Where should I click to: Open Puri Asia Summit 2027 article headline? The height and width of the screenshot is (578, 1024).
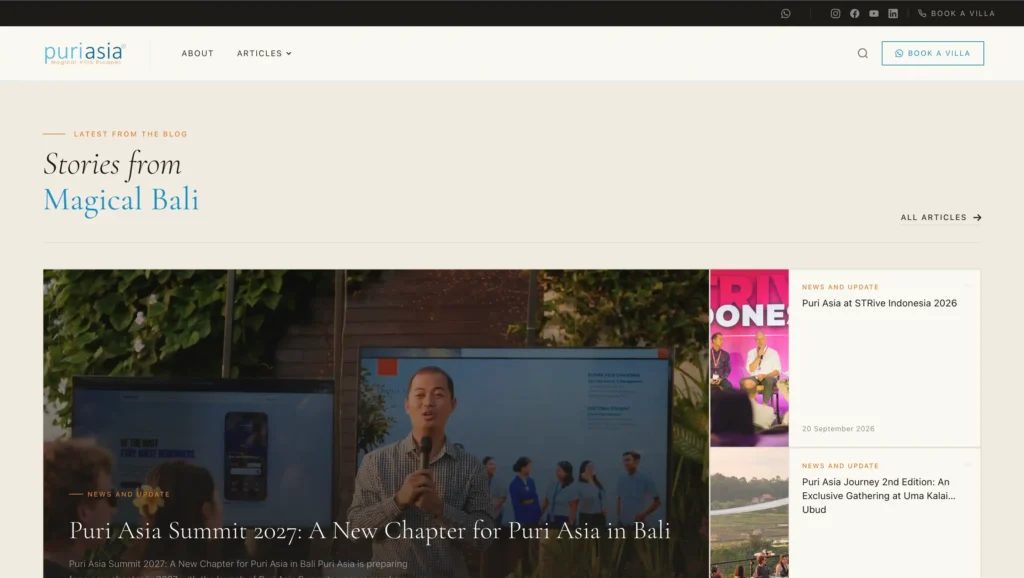pyautogui.click(x=370, y=530)
